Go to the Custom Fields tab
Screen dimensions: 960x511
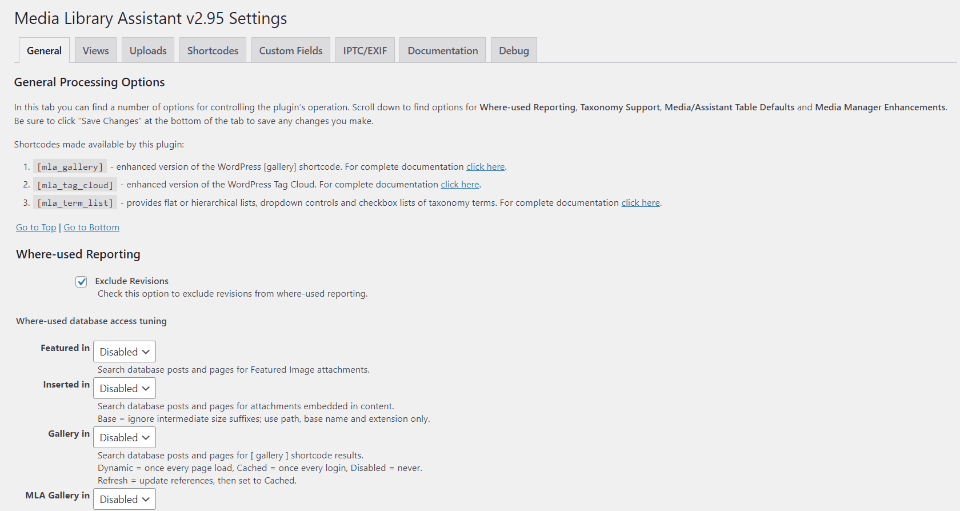(x=291, y=51)
